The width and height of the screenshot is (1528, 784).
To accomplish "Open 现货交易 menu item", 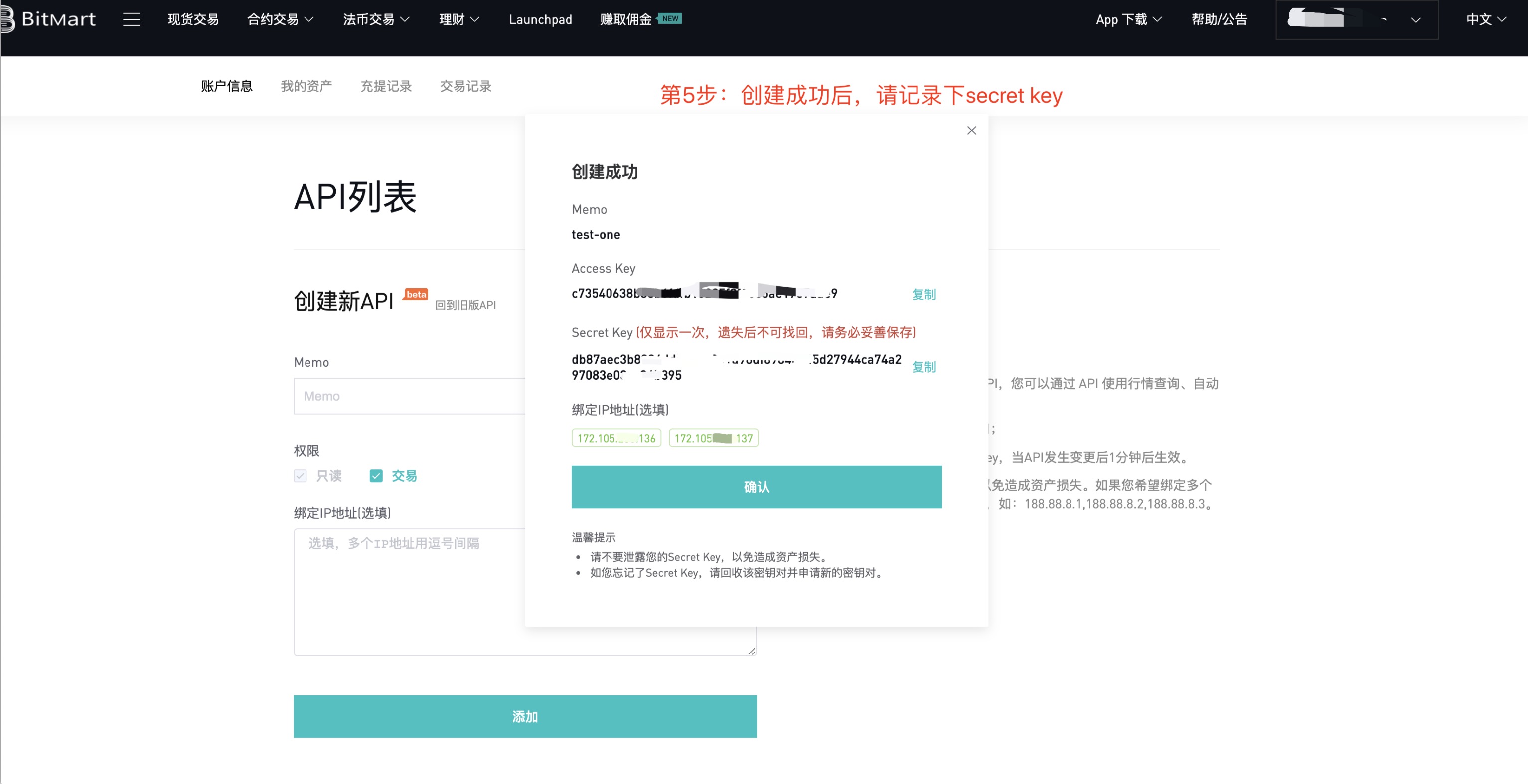I will [x=193, y=19].
